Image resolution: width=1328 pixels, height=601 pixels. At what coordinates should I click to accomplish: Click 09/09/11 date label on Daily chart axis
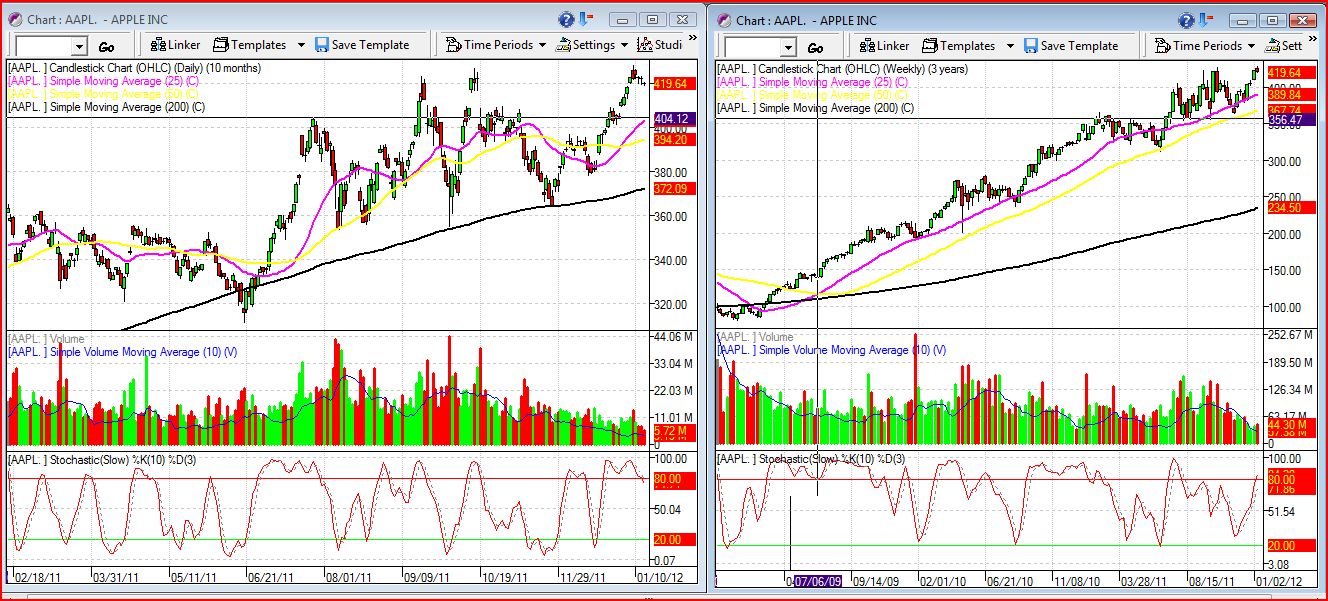[427, 577]
